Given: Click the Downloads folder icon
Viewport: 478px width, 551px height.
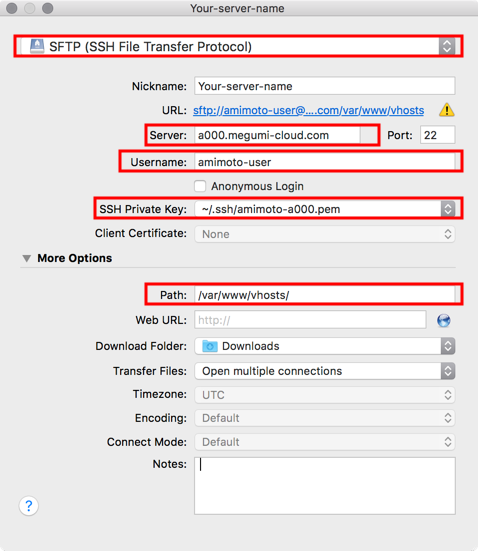Looking at the screenshot, I should pos(210,346).
